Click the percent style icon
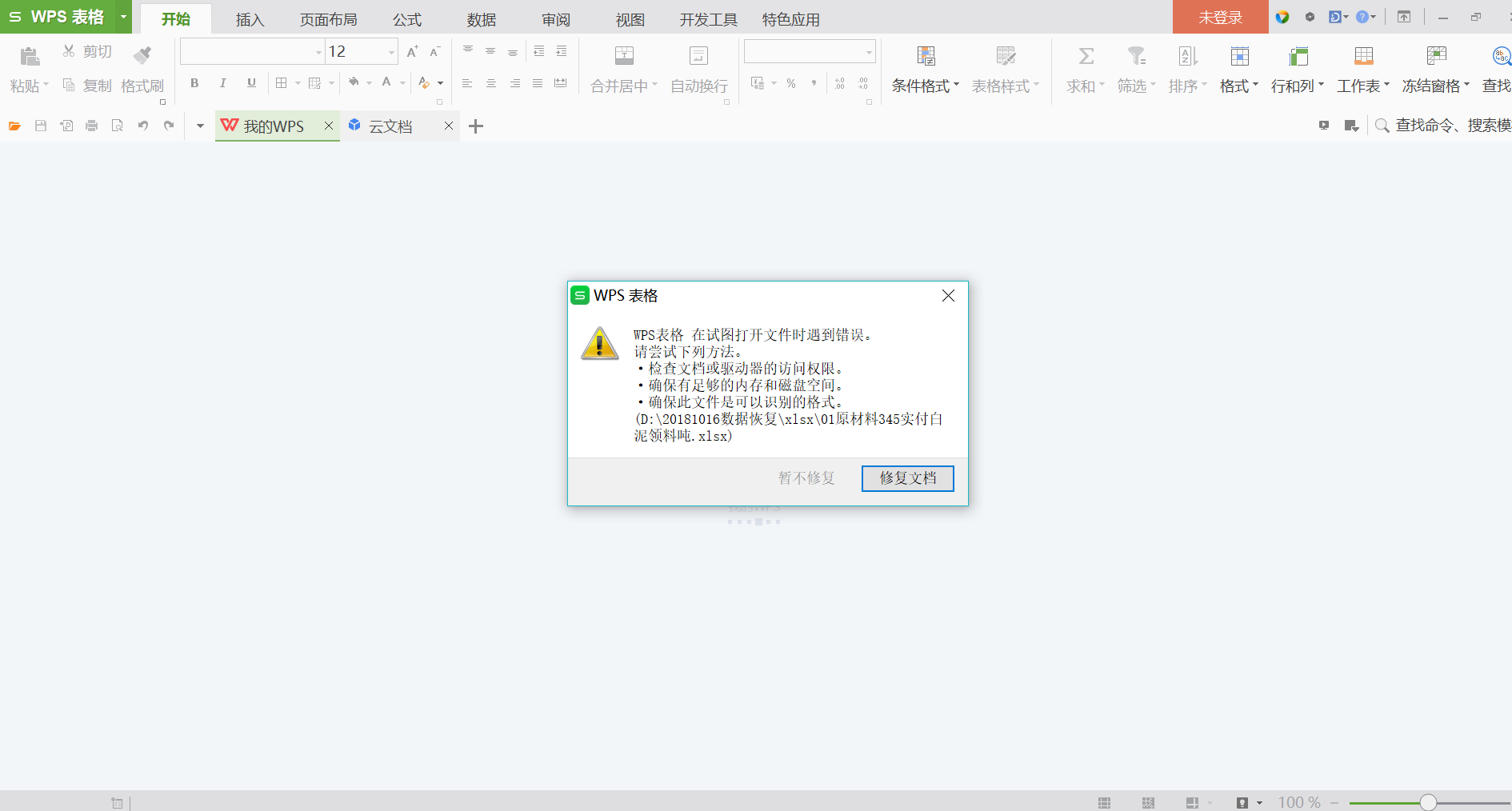 tap(791, 83)
